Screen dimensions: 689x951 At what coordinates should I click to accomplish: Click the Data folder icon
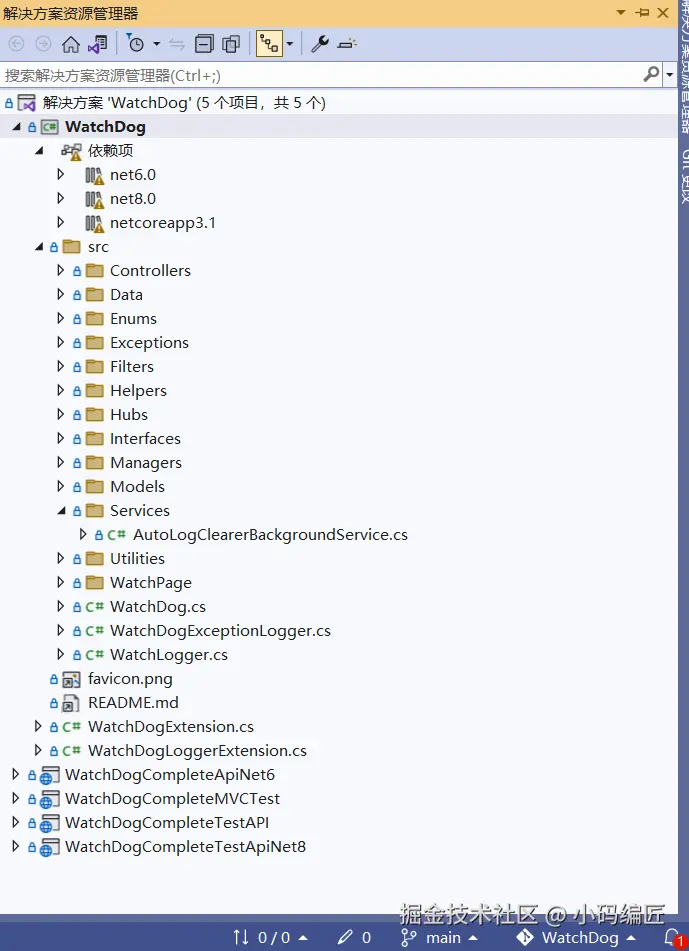point(95,294)
